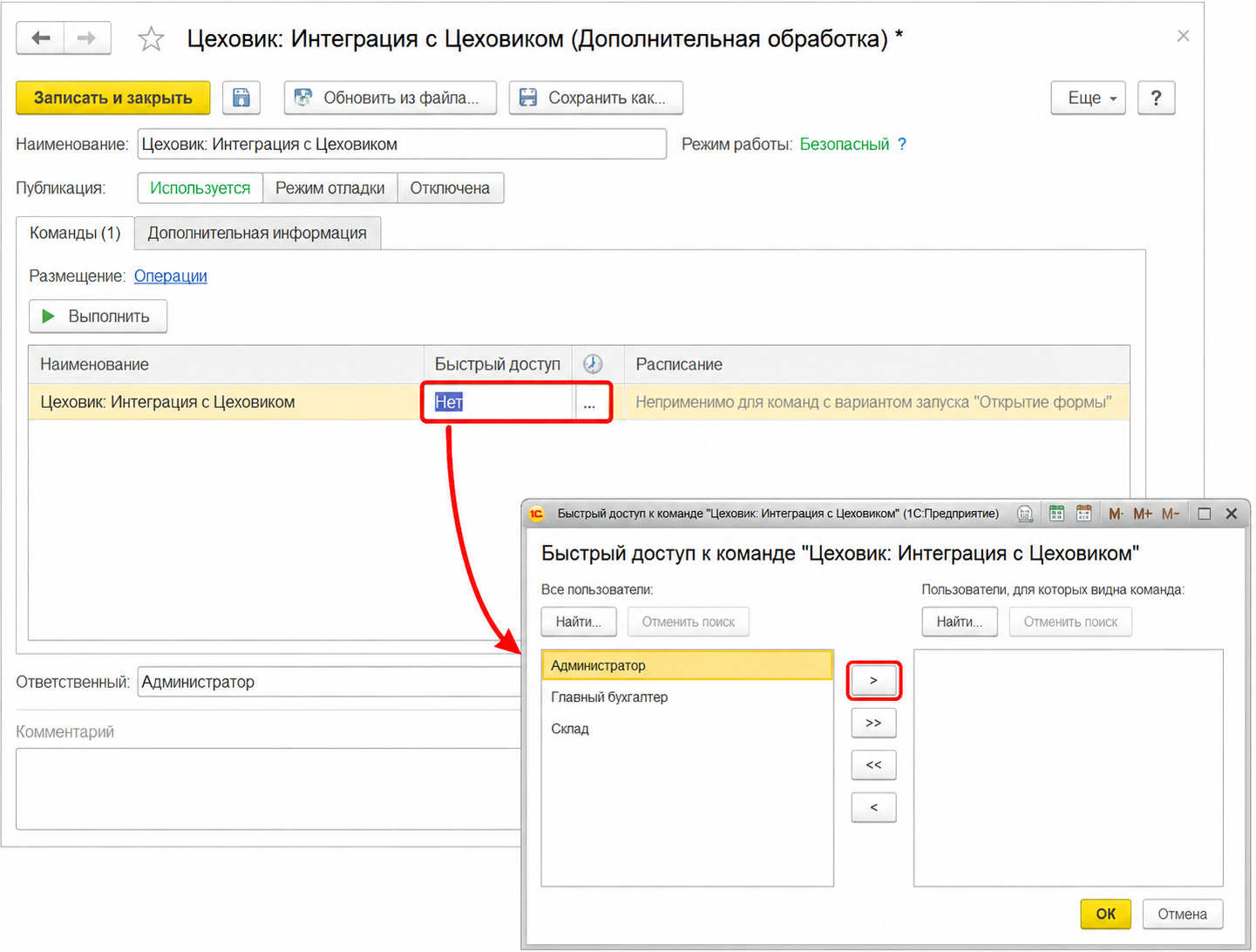Click the M memory button in title bar

[1116, 513]
